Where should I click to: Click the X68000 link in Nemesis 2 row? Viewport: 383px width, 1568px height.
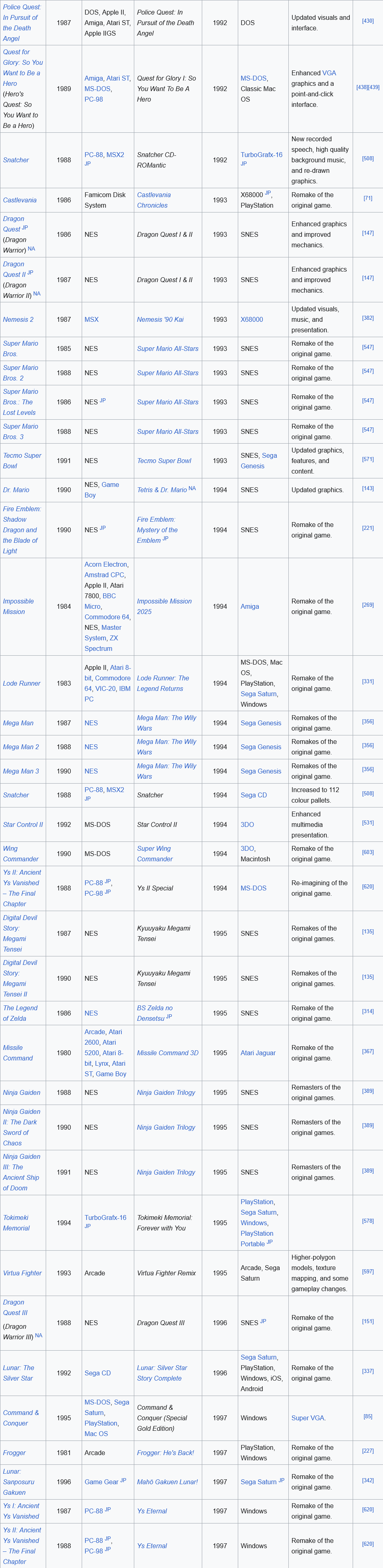point(252,320)
